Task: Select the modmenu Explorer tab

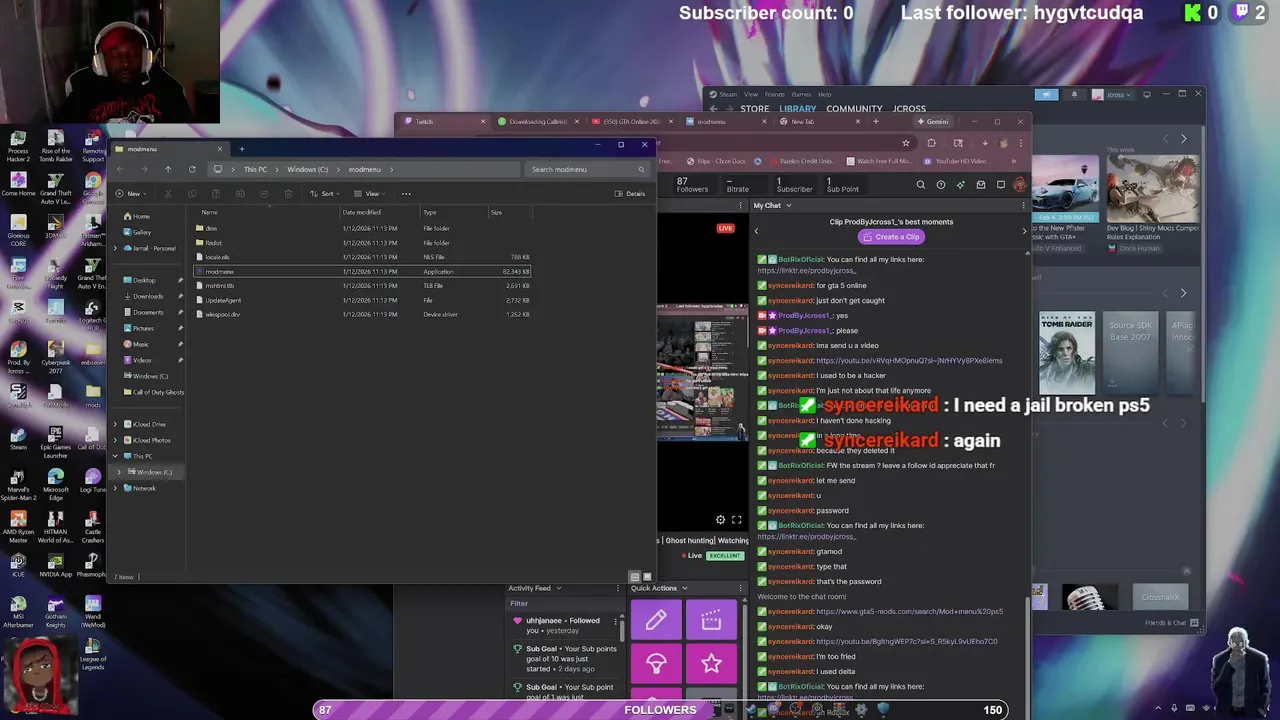Action: [170, 149]
